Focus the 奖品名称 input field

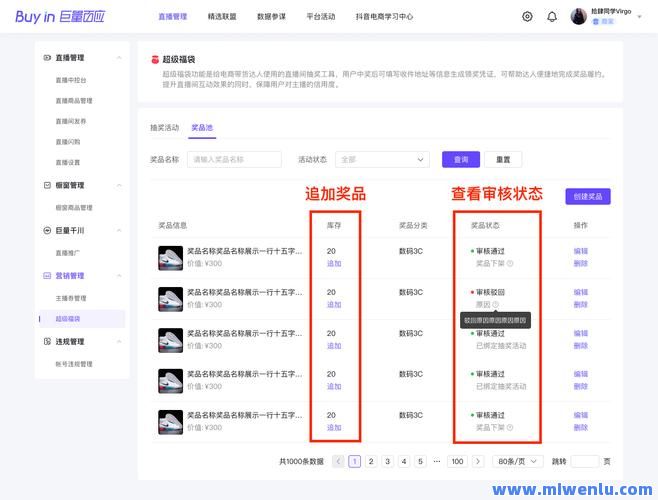[x=234, y=159]
